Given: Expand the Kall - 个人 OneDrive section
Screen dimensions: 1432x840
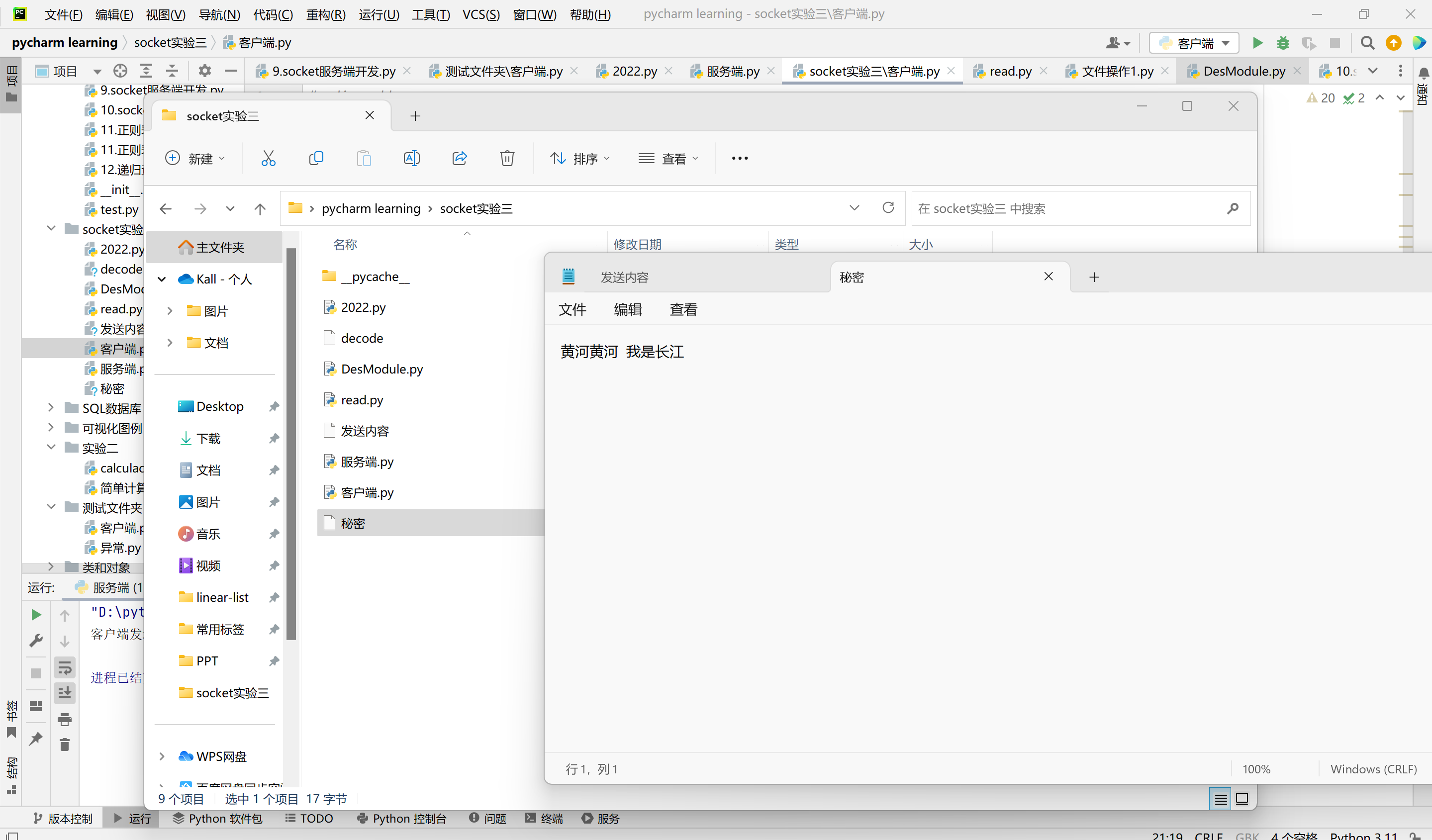Looking at the screenshot, I should pos(162,279).
